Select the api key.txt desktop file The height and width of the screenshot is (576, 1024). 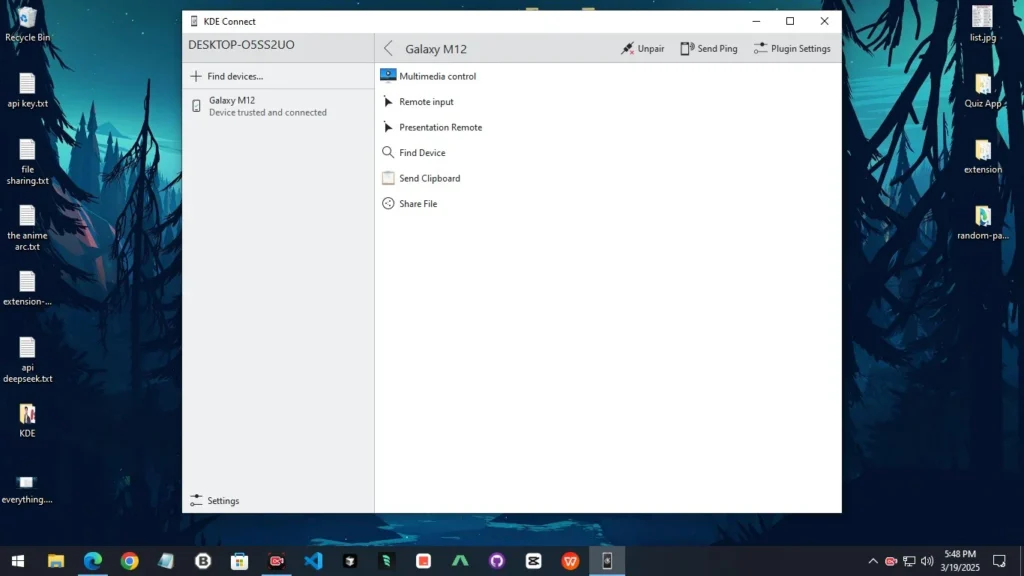point(27,91)
